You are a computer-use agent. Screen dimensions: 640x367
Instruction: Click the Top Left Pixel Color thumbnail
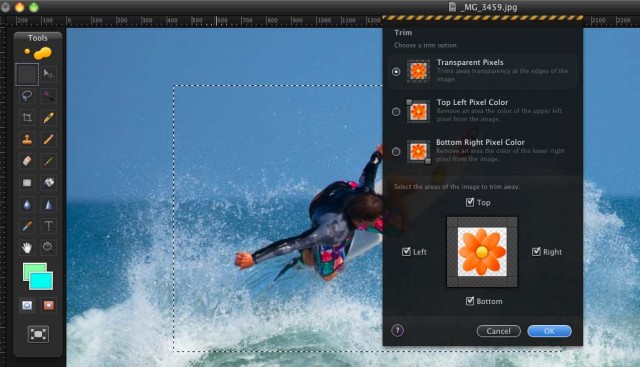418,111
